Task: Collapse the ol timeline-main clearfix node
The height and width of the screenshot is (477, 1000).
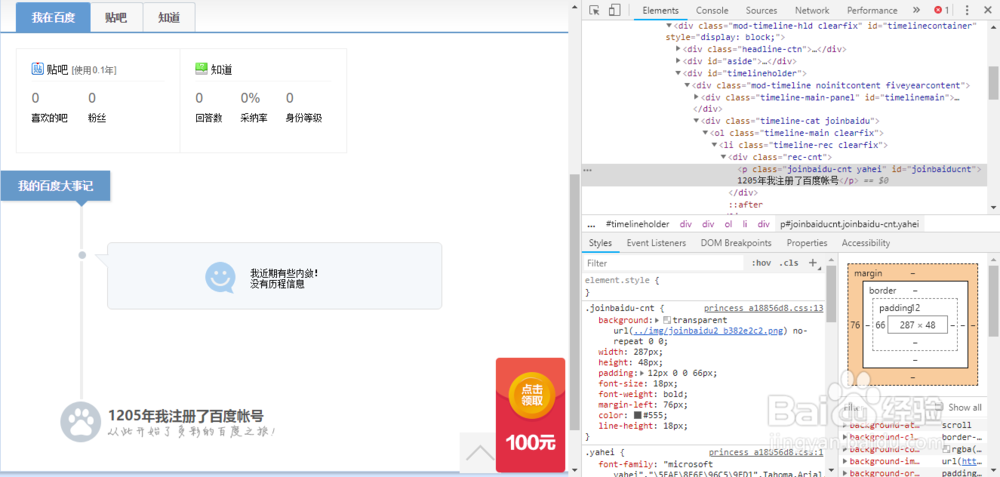Action: (705, 133)
